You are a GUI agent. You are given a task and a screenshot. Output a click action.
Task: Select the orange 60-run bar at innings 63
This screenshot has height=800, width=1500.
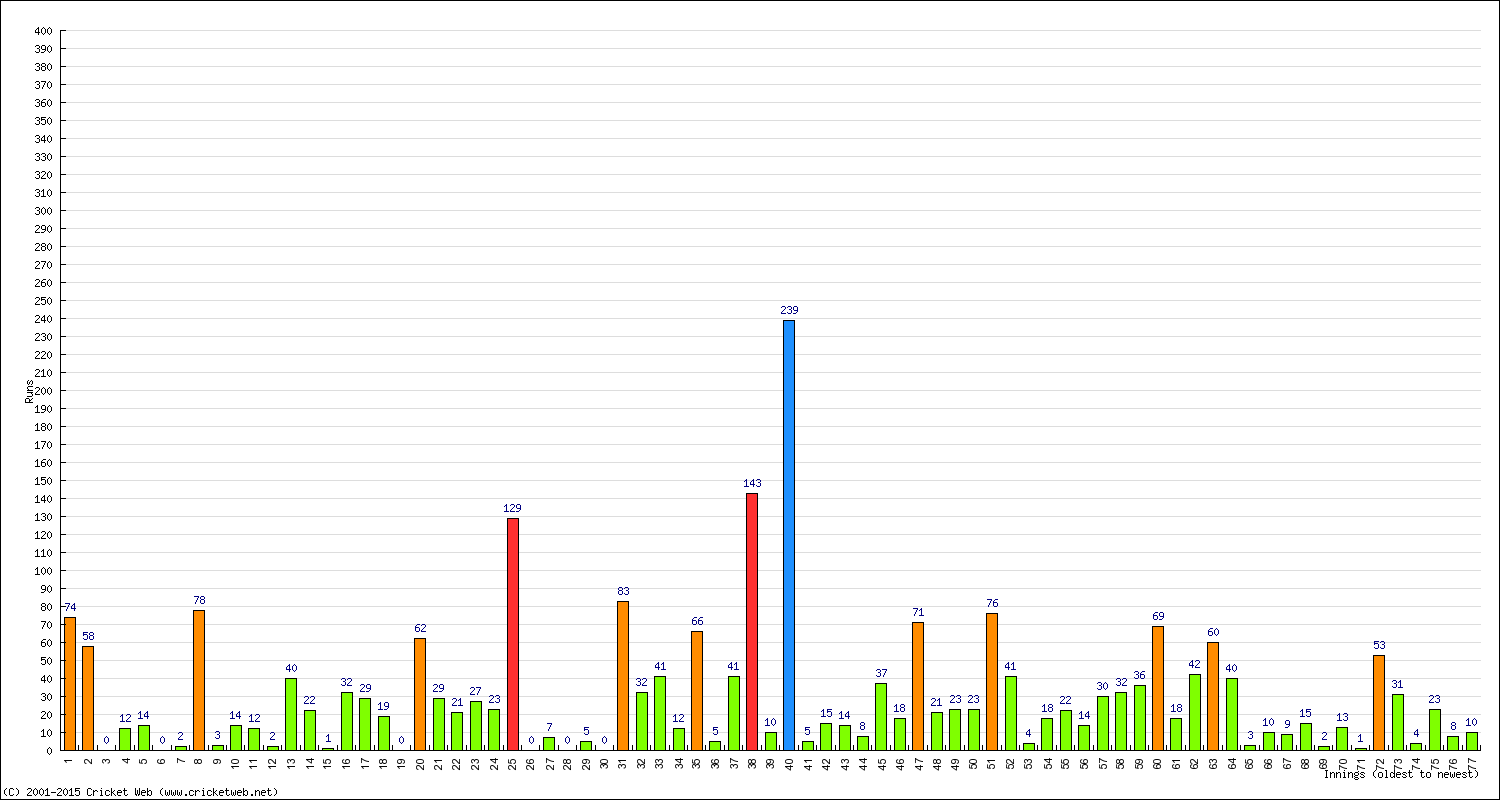1213,696
